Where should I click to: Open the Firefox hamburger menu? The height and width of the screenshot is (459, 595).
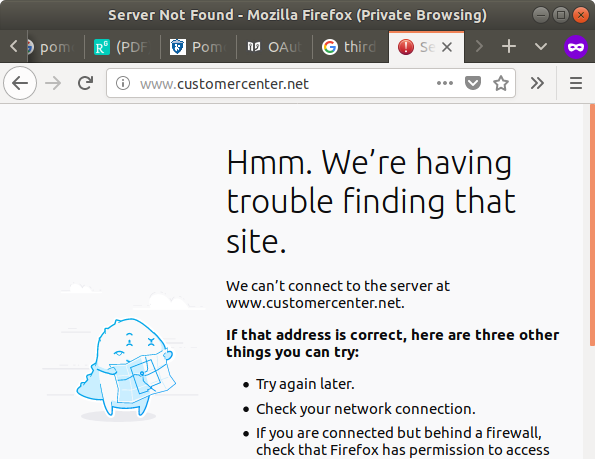(576, 83)
